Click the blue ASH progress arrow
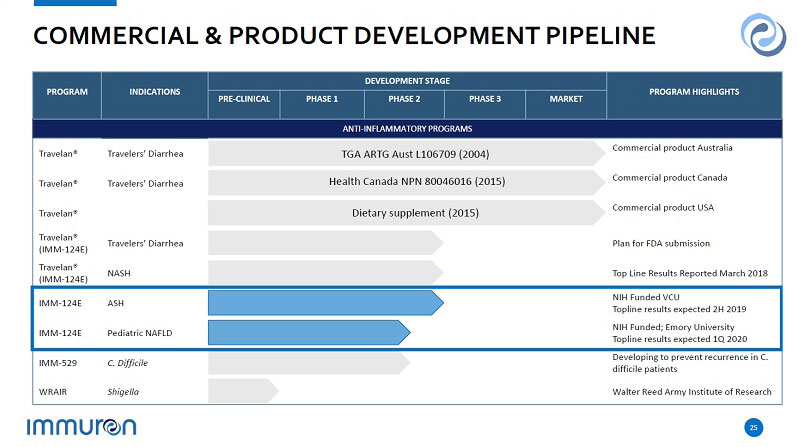 click(326, 303)
